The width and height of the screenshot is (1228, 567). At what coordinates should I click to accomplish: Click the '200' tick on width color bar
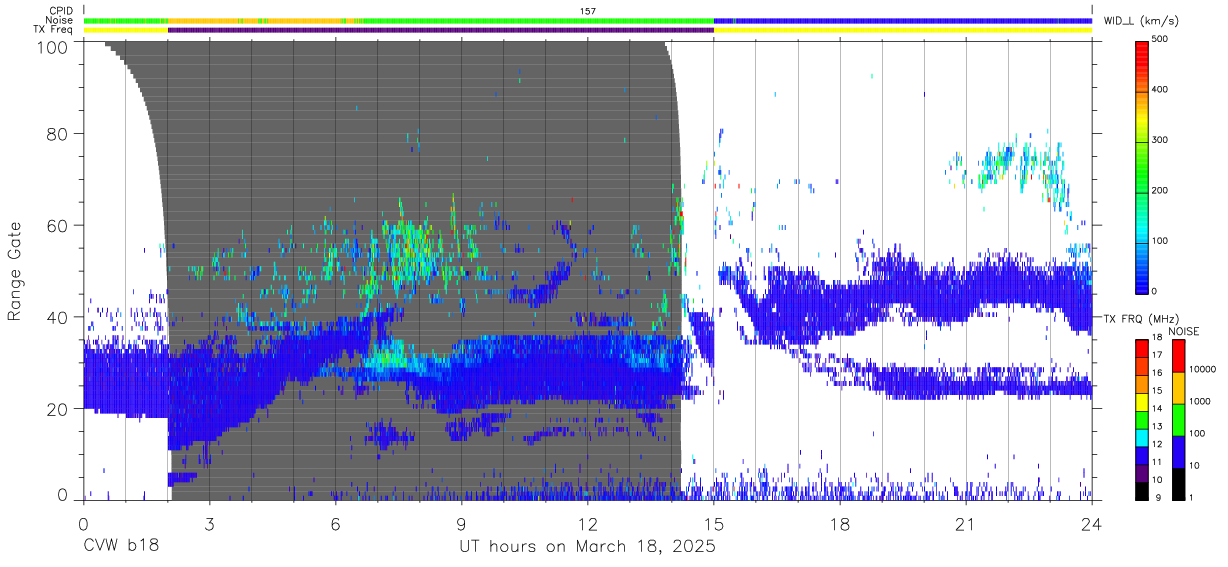(x=1160, y=191)
